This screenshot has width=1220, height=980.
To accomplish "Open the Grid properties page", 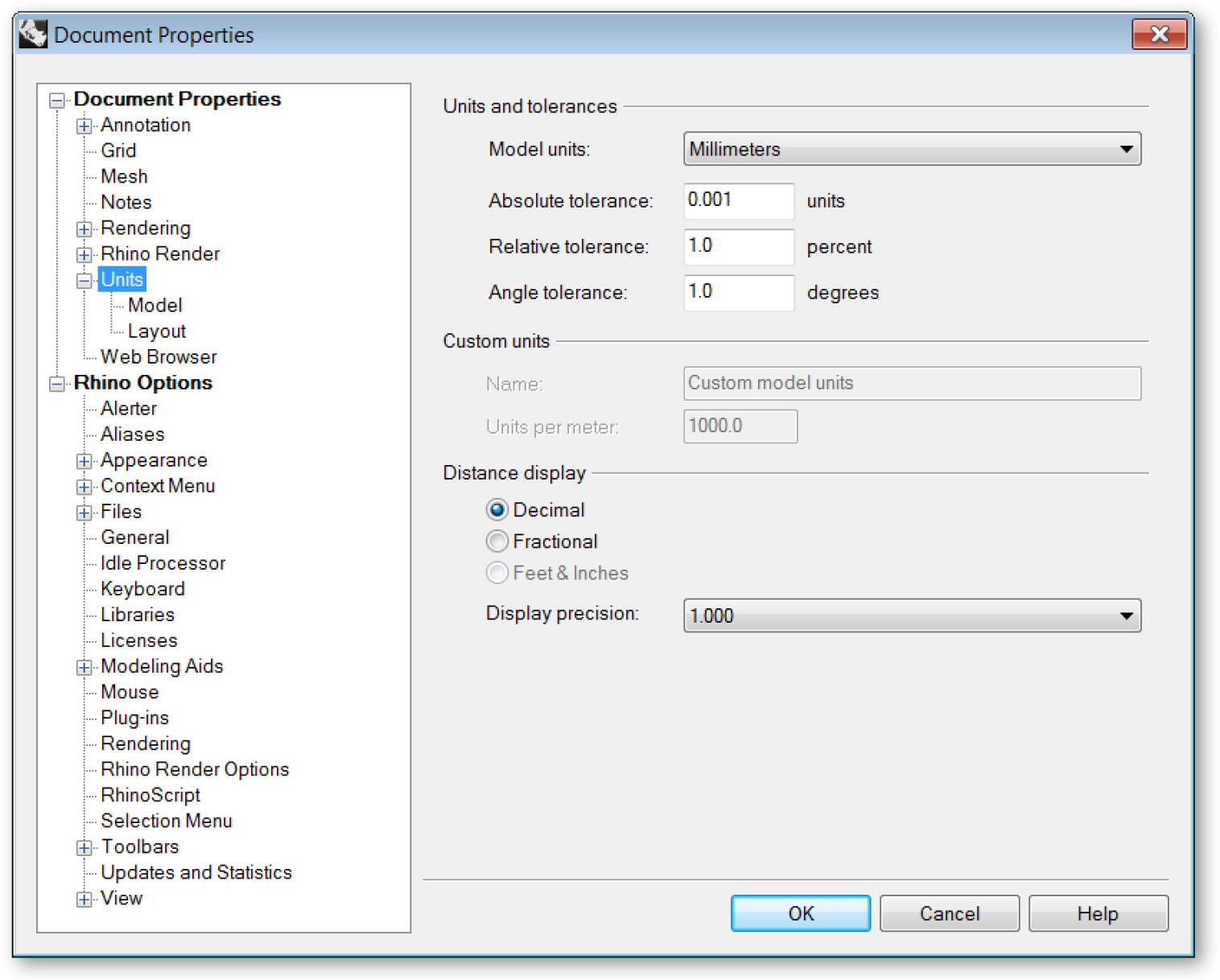I will (x=118, y=150).
